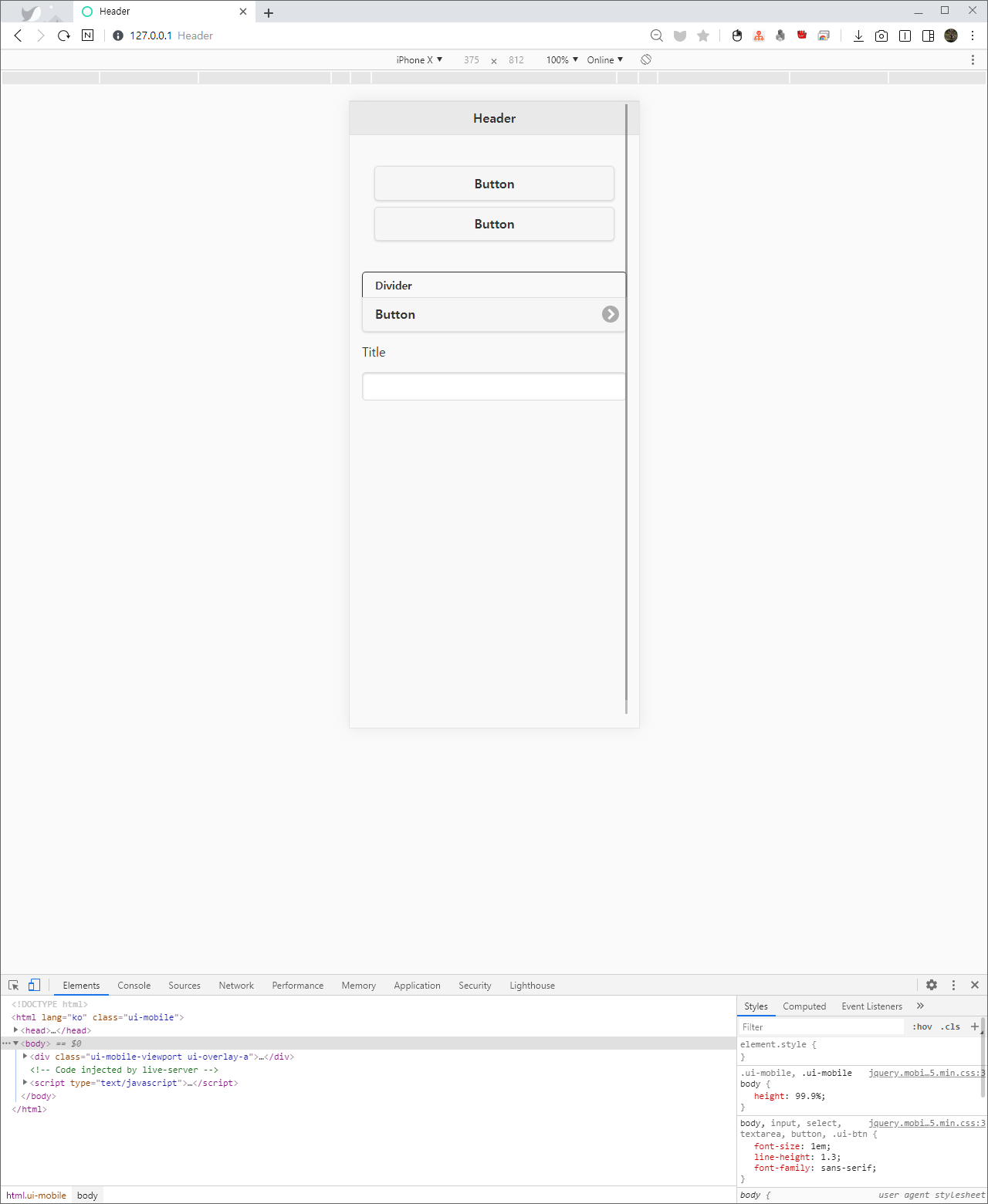Screen dimensions: 988x1204
Task: Click the arrow icon on list Button
Action: [x=611, y=314]
